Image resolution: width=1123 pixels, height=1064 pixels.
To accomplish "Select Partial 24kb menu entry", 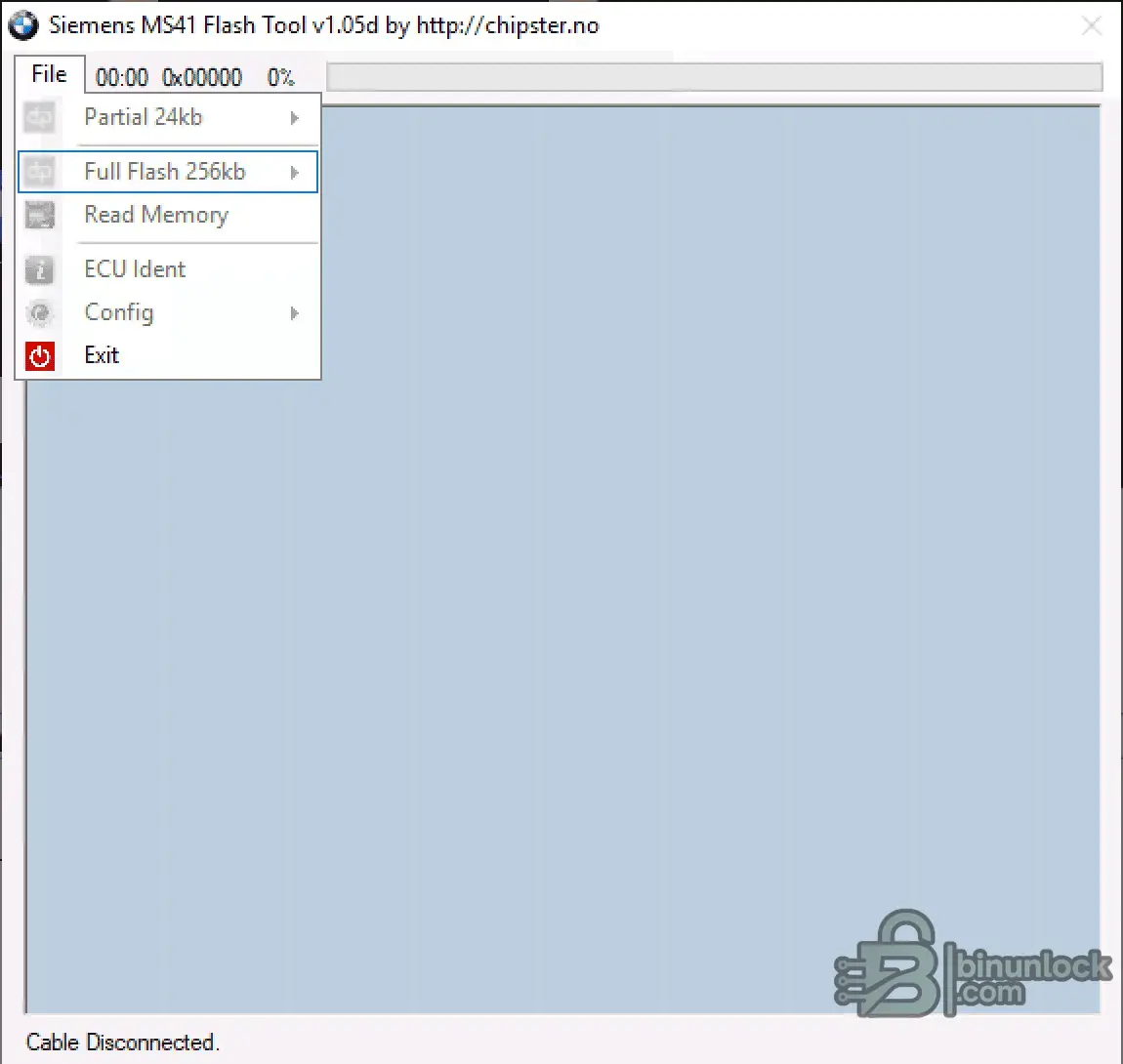I will click(x=168, y=117).
